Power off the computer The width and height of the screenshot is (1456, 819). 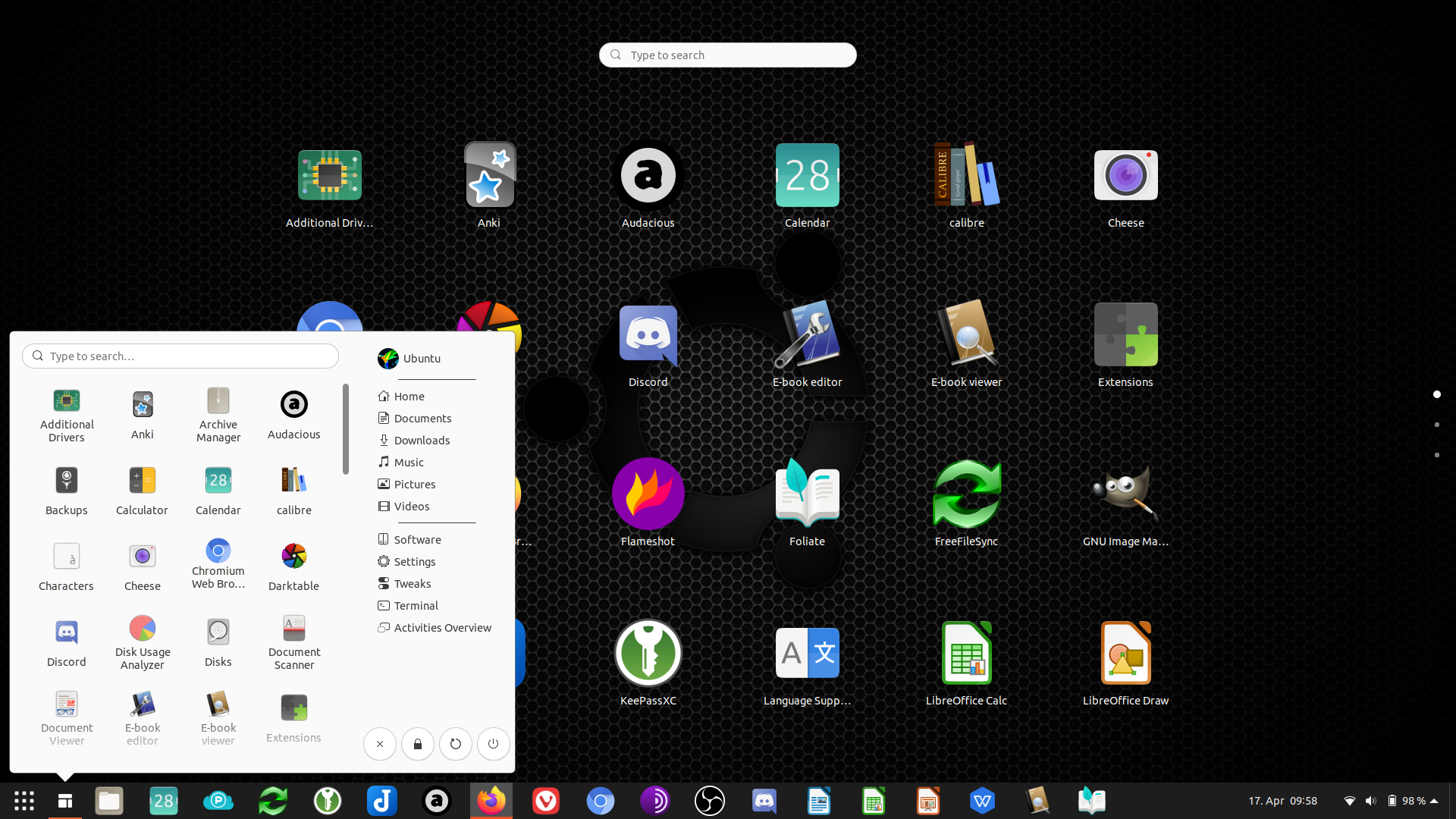493,744
